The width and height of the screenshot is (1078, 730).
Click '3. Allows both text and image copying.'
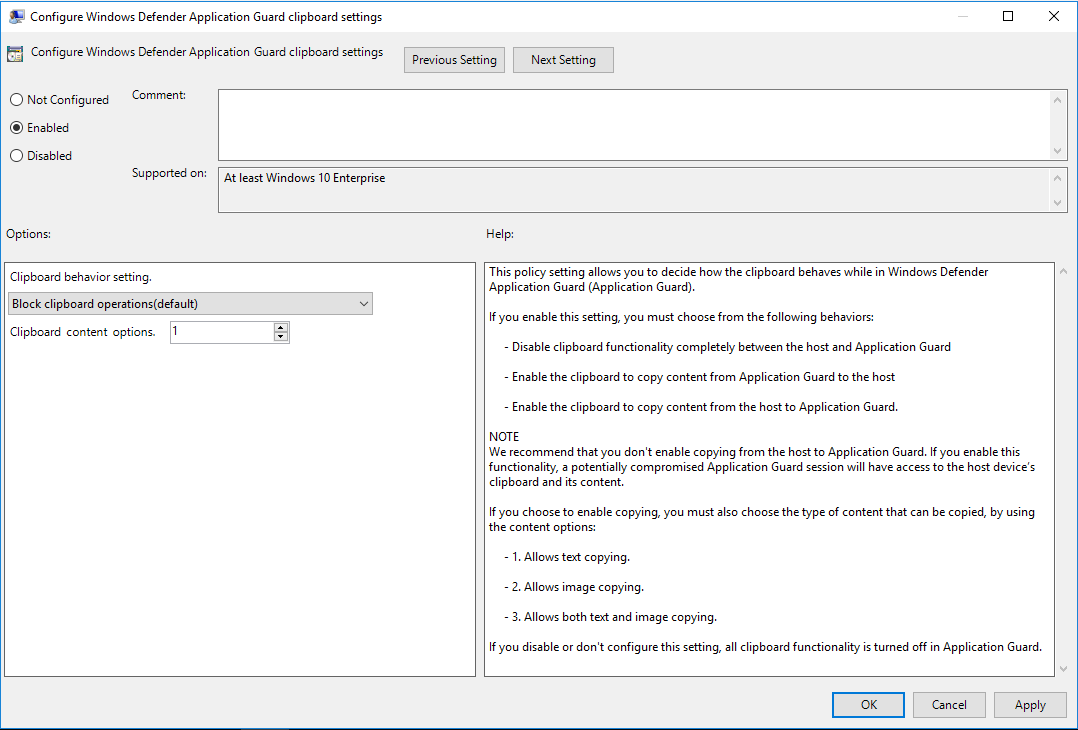coord(610,617)
